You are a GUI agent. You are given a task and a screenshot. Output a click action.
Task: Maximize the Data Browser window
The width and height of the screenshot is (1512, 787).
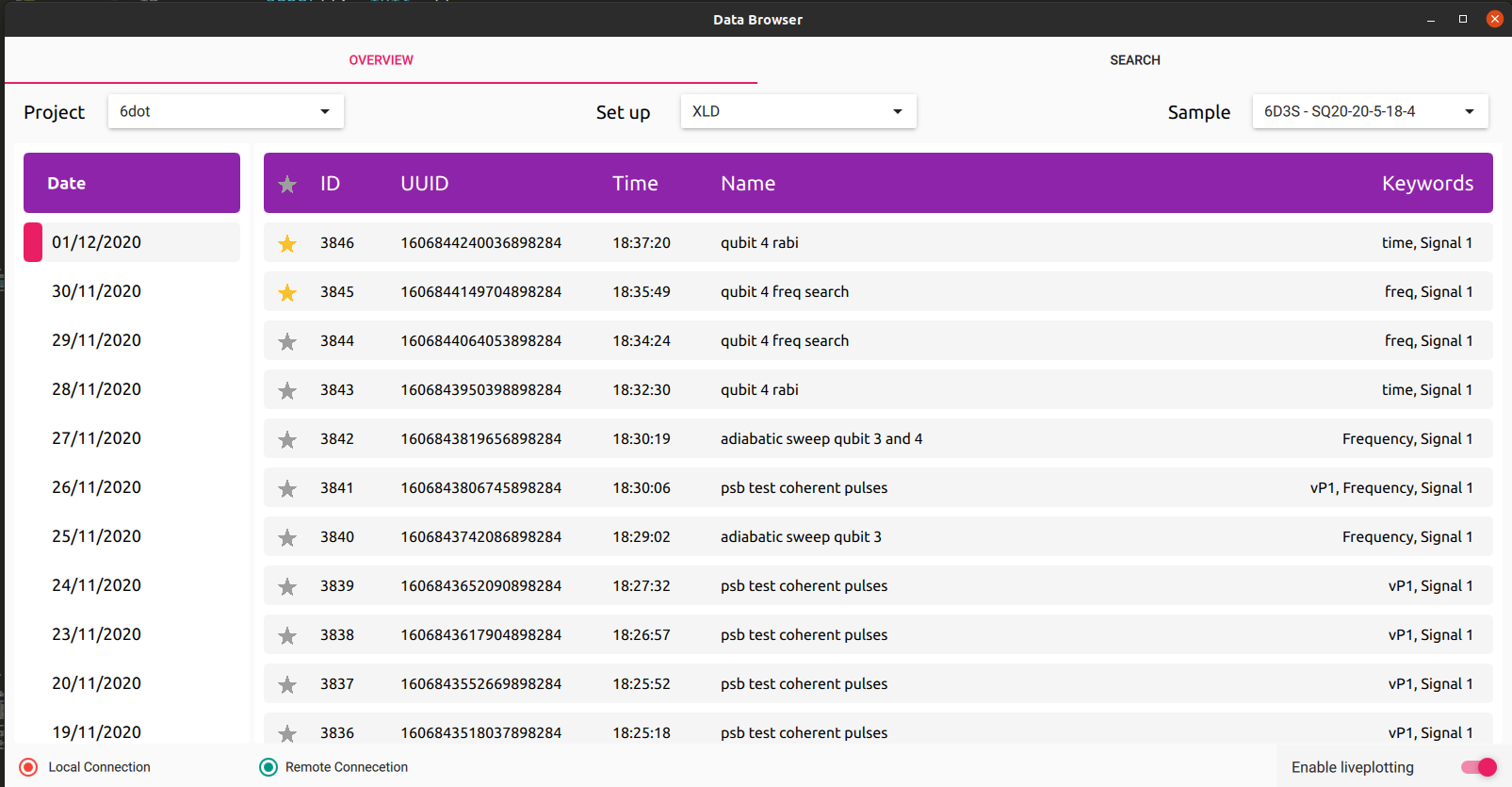[1463, 19]
